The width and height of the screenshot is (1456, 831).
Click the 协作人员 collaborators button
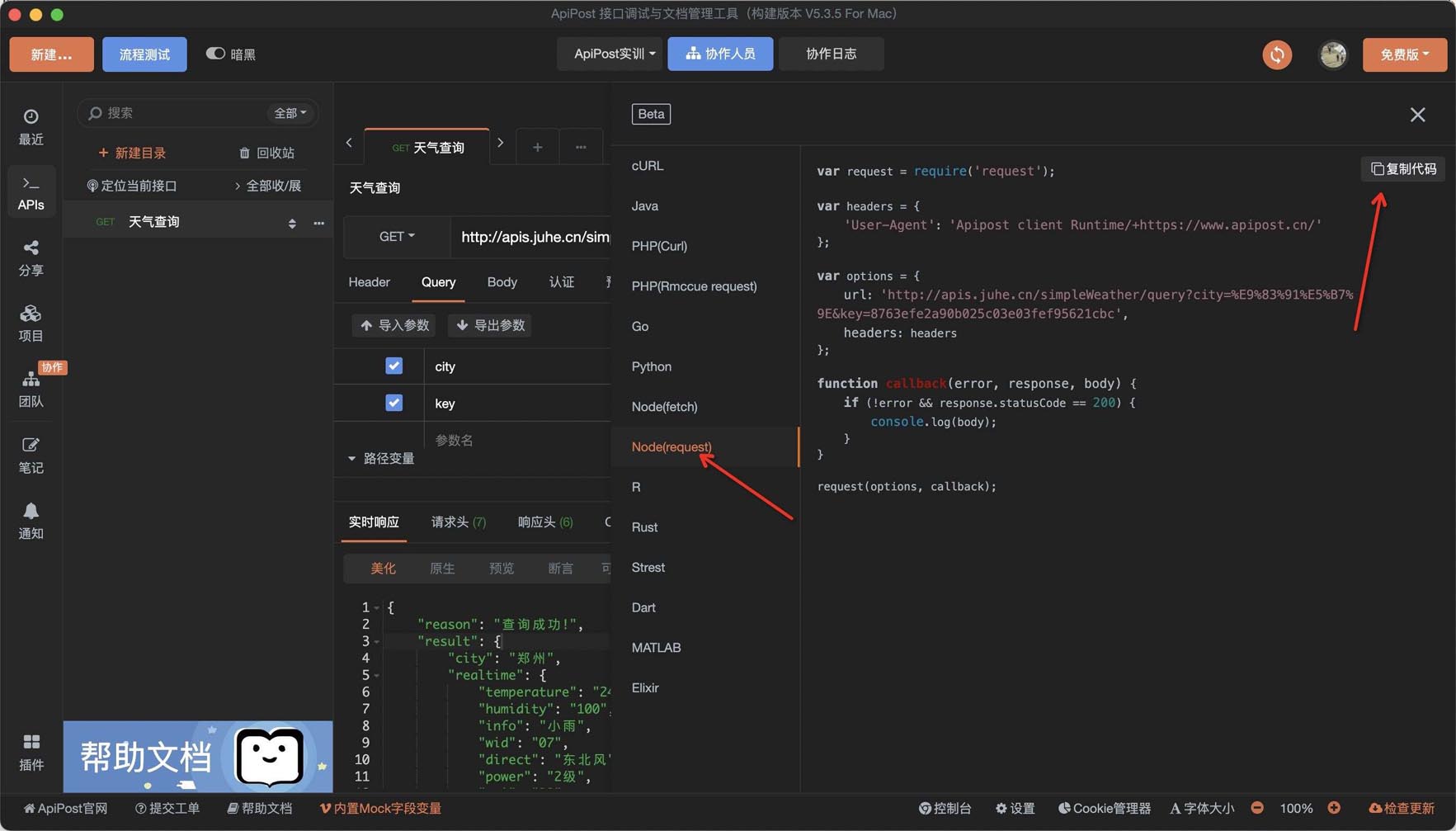click(x=720, y=54)
